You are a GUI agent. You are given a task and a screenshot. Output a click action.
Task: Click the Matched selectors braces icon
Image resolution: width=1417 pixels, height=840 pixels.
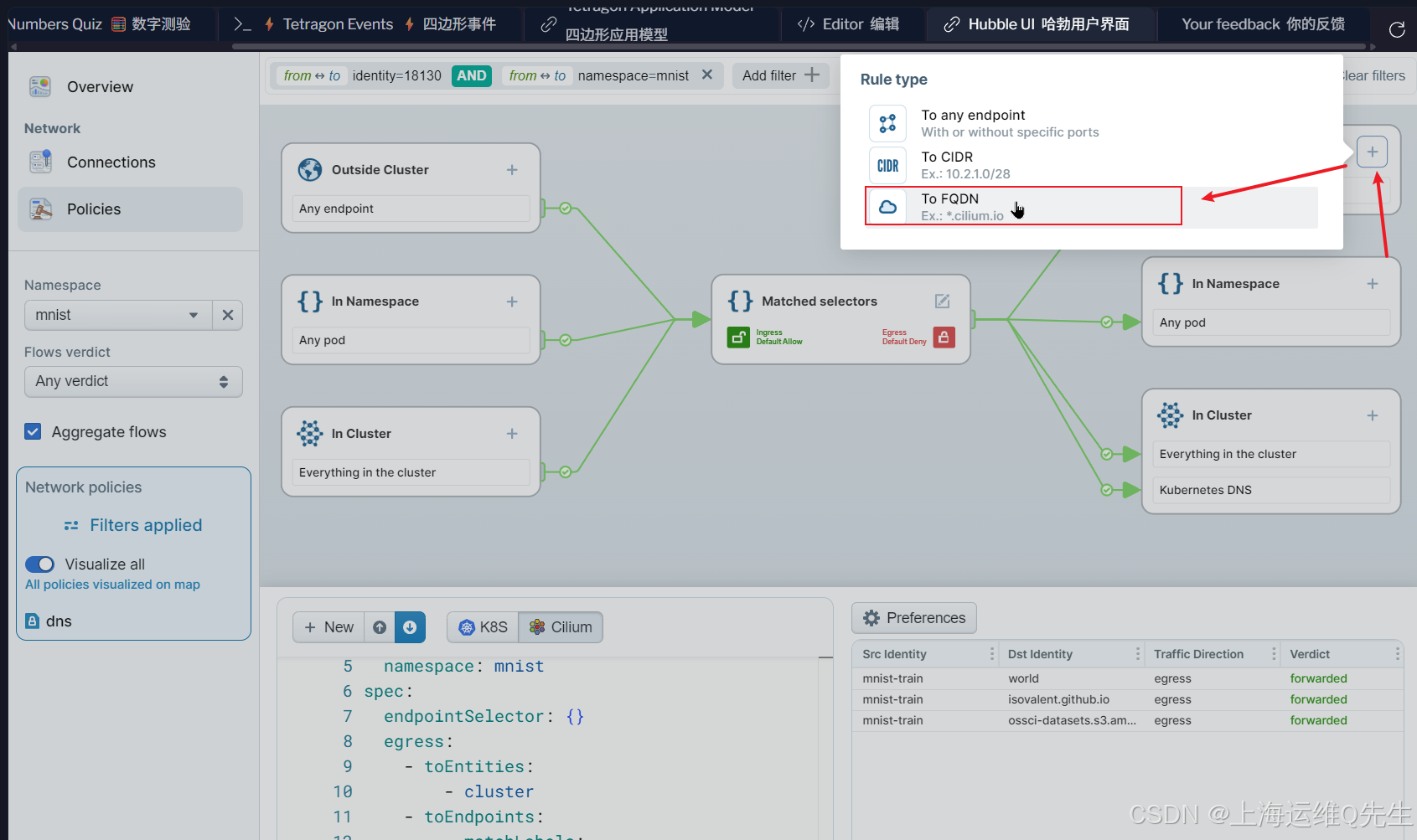740,301
